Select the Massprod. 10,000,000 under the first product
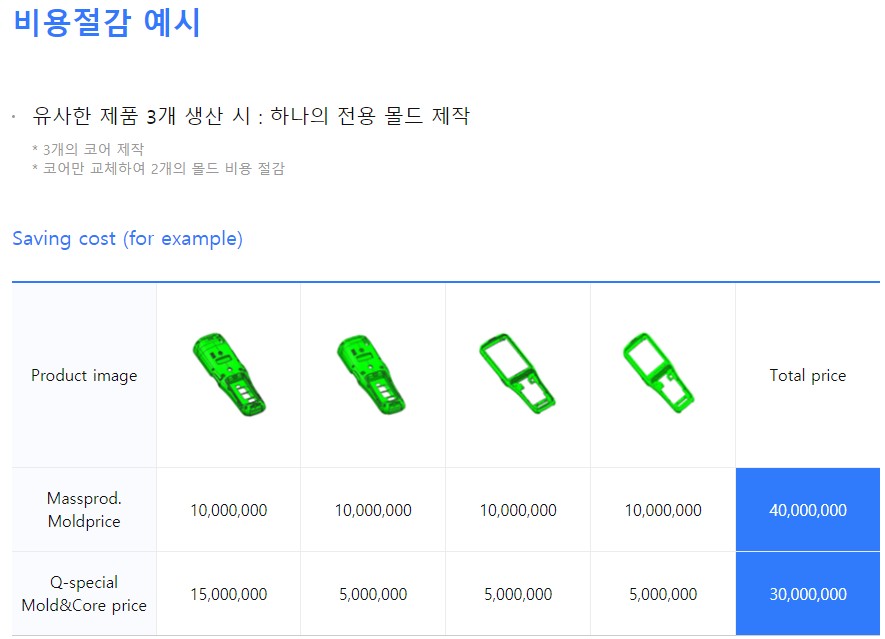Image resolution: width=885 pixels, height=639 pixels. coord(228,510)
